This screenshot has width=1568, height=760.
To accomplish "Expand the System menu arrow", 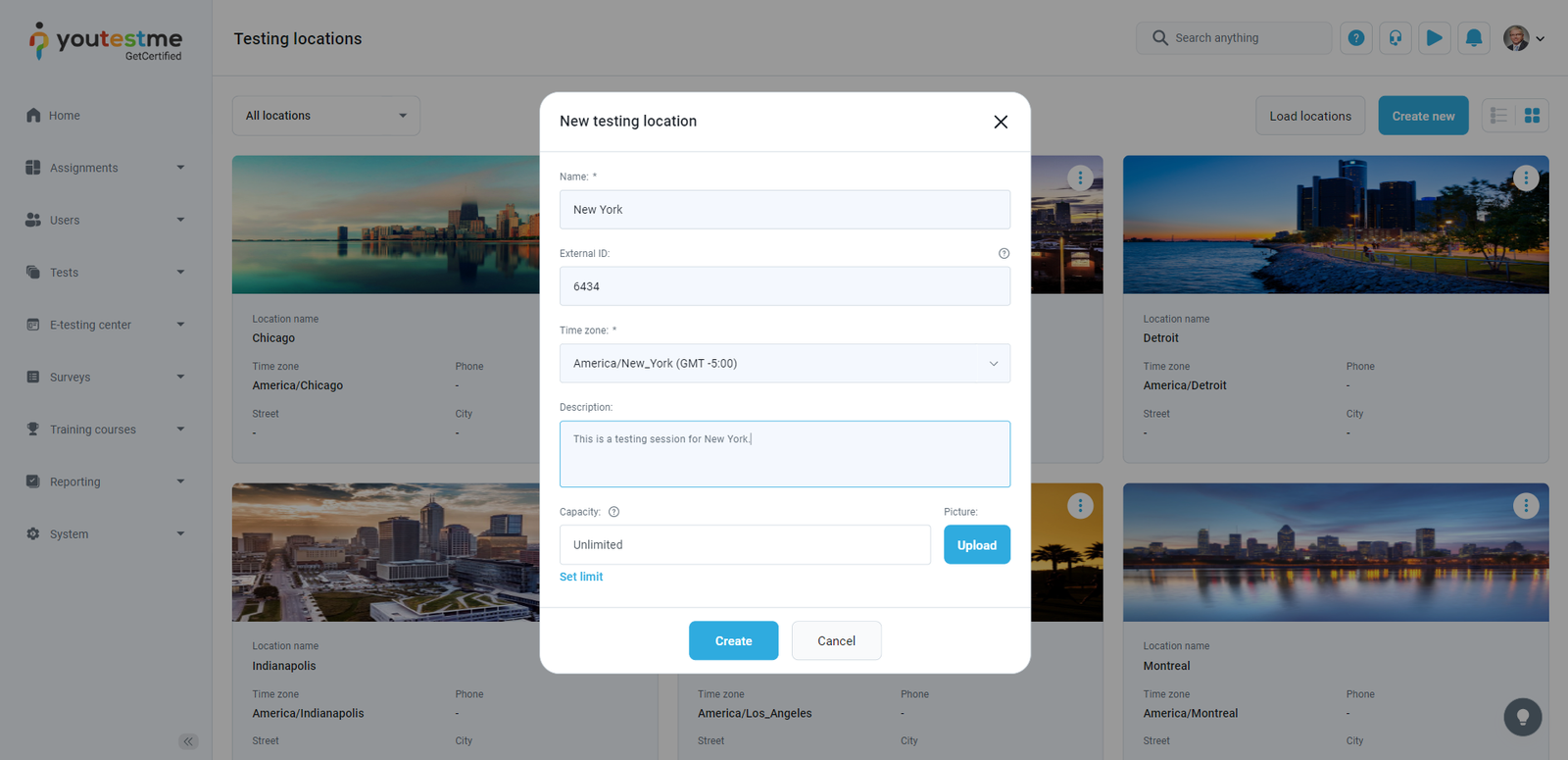I will pos(180,533).
